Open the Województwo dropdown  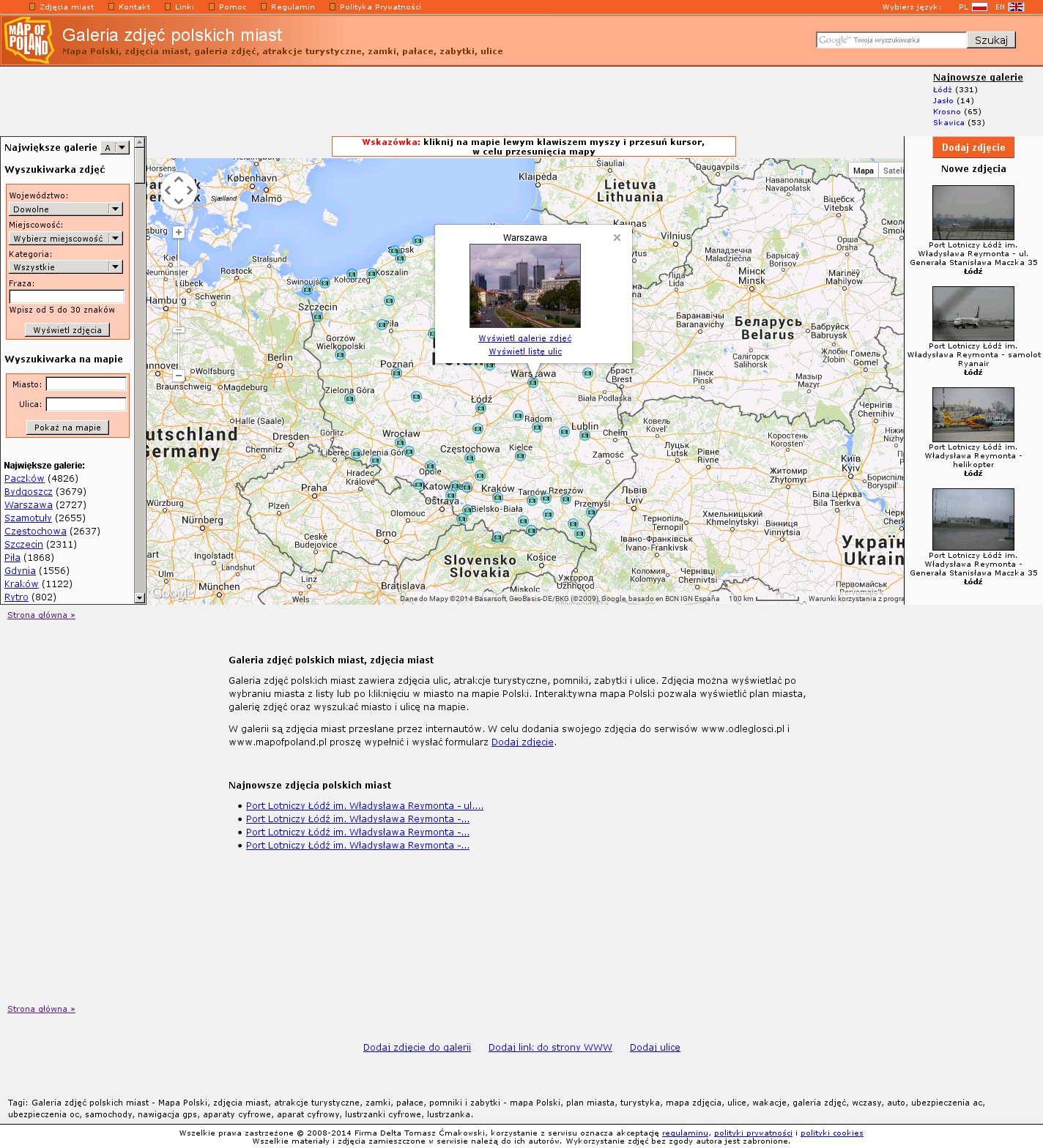click(x=65, y=209)
